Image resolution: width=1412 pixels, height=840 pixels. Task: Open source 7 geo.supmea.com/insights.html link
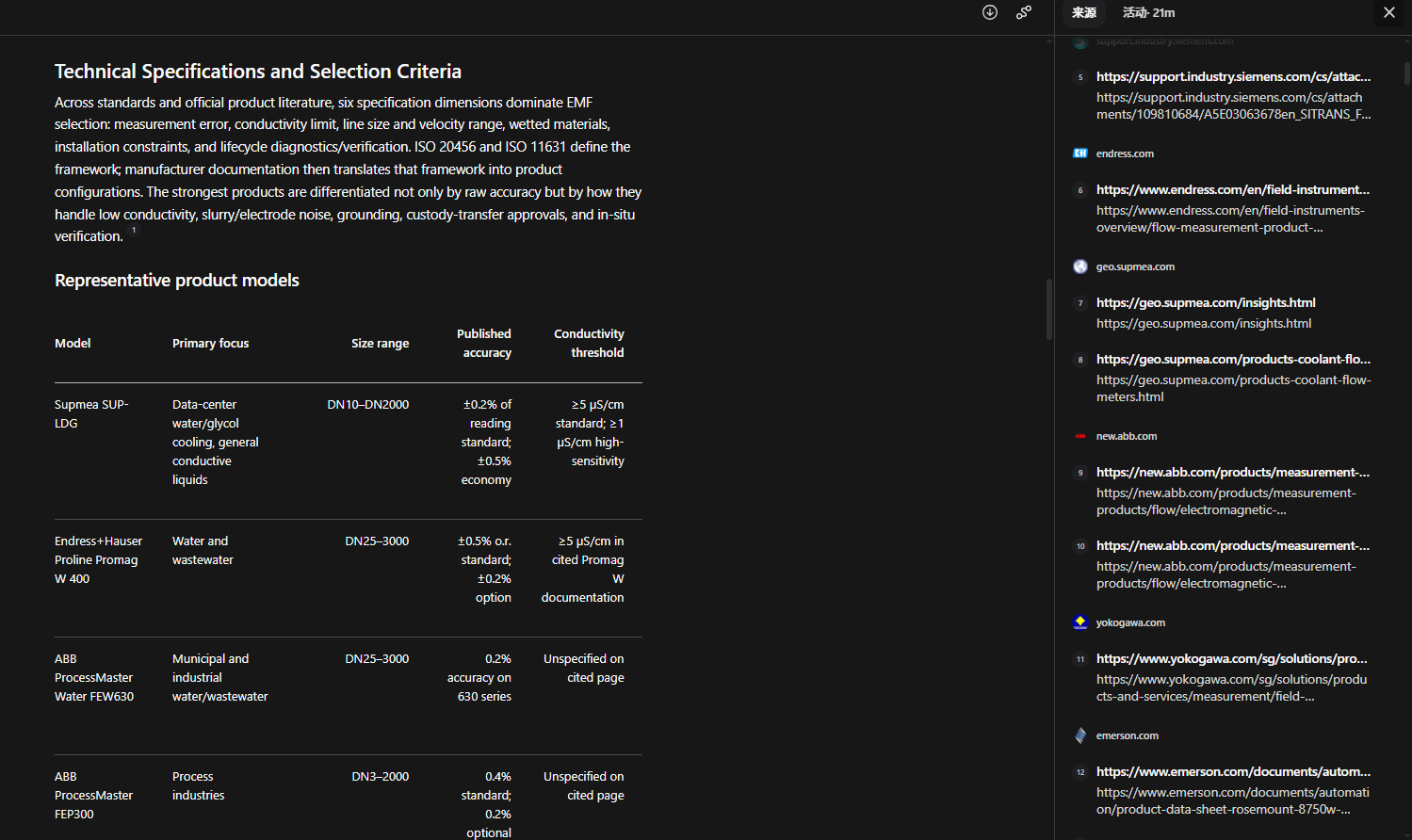pyautogui.click(x=1206, y=302)
